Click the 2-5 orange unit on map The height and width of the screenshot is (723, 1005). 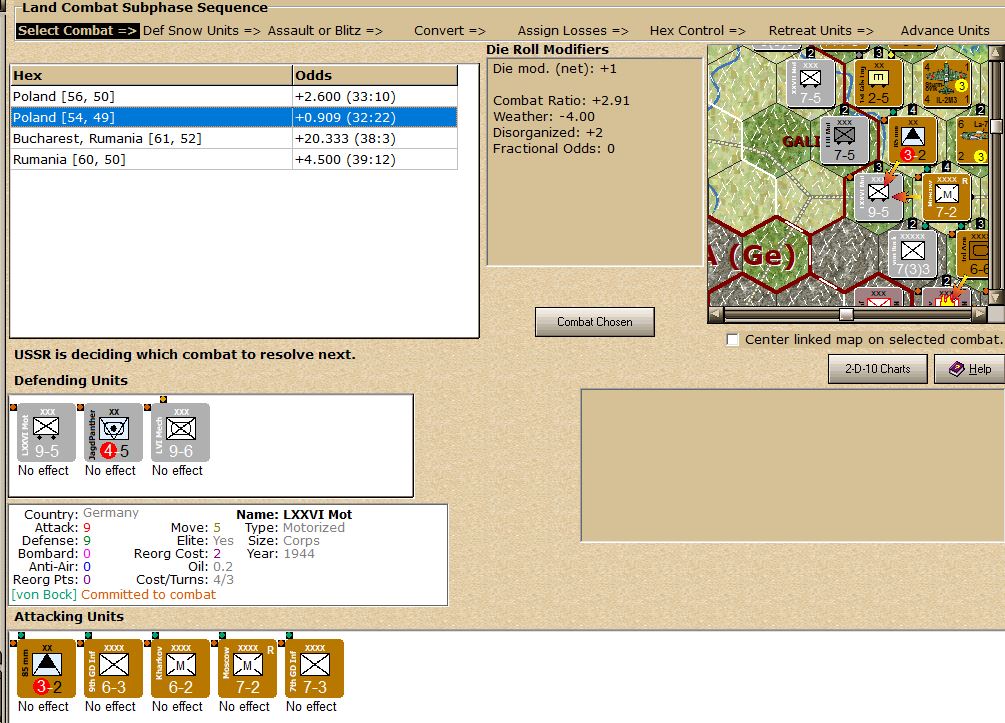click(x=878, y=83)
